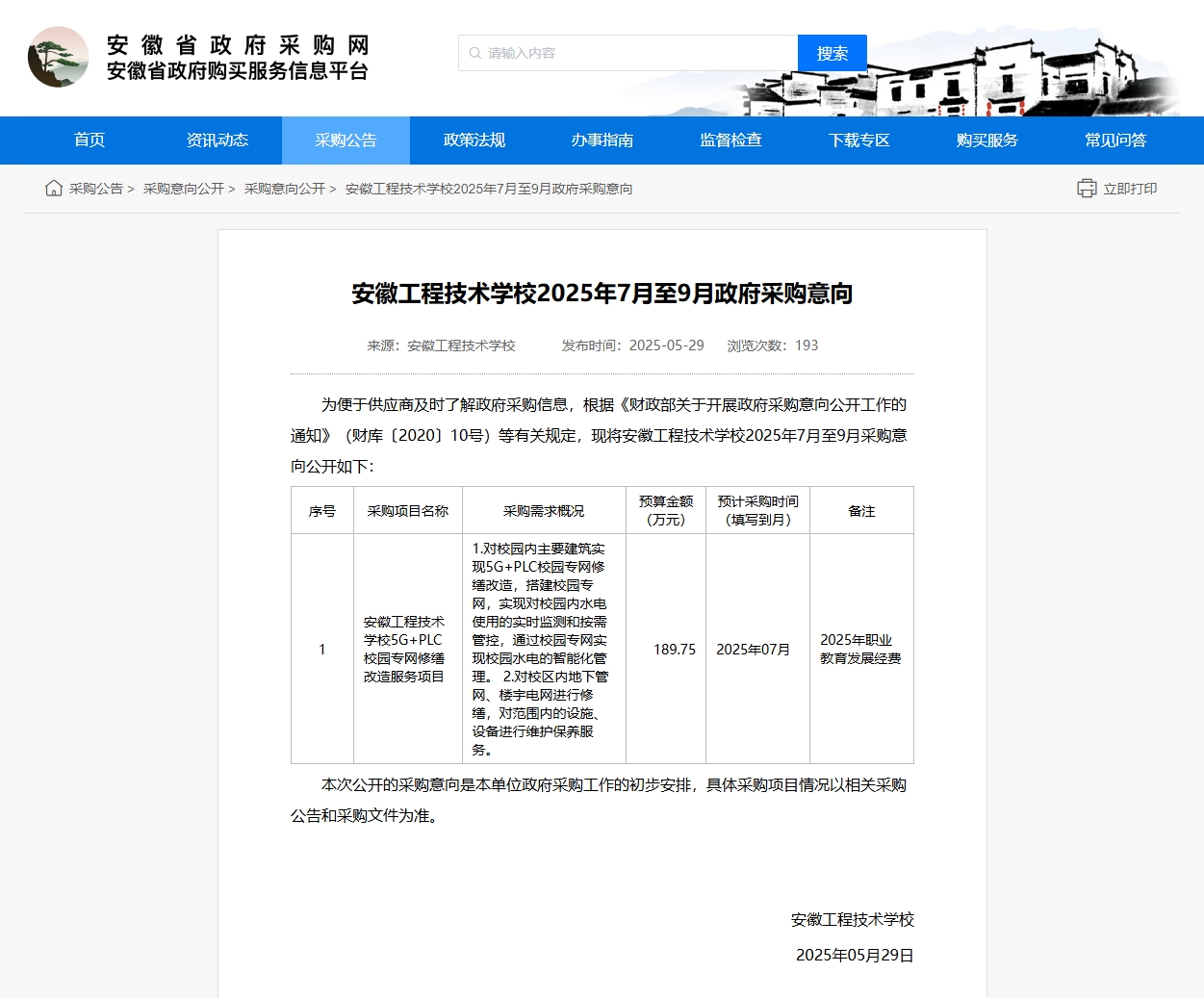Go to 政策法规 section

coord(474,141)
